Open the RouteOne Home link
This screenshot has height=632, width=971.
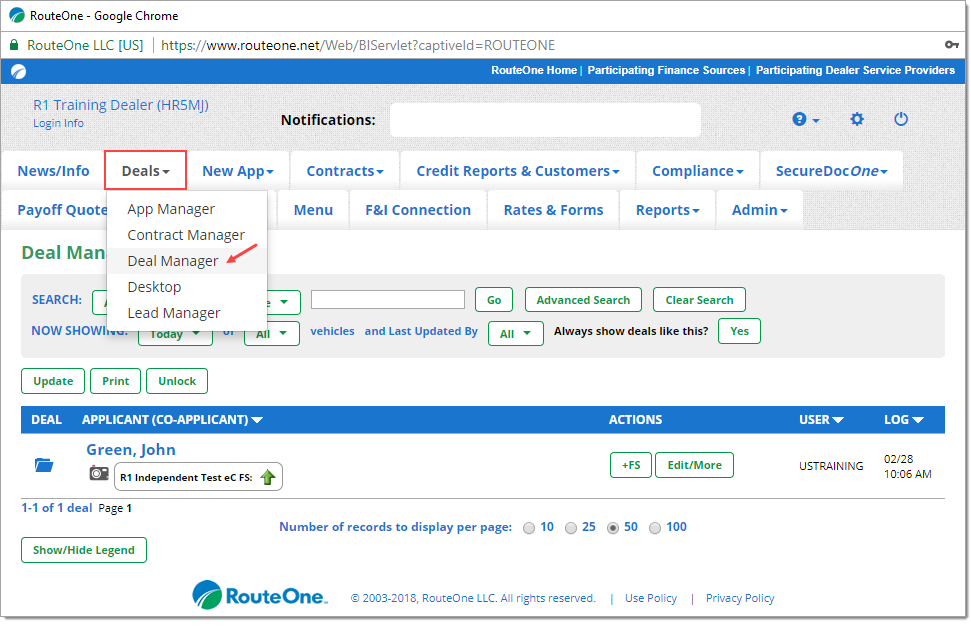tap(534, 70)
